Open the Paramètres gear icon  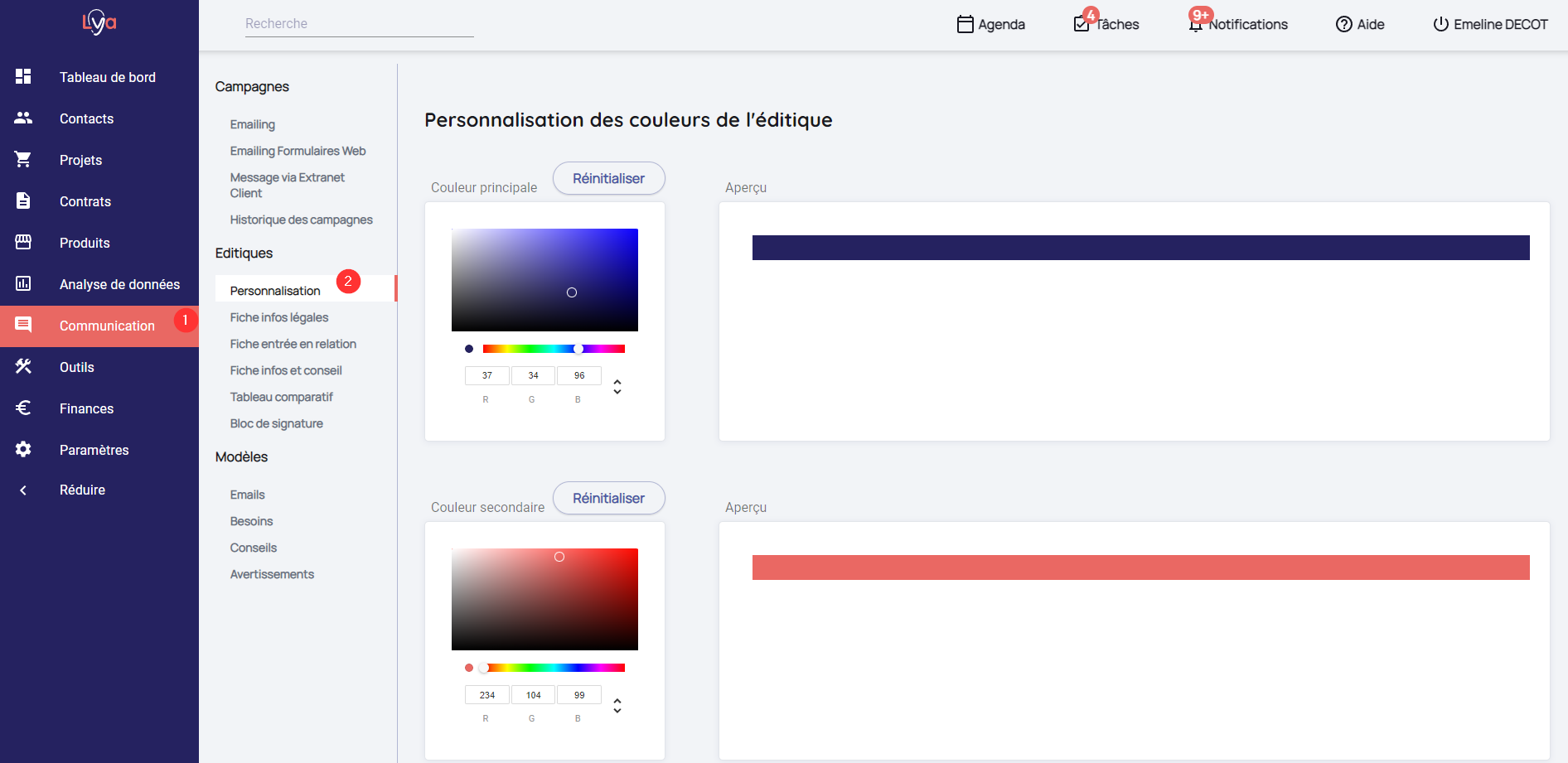point(23,449)
